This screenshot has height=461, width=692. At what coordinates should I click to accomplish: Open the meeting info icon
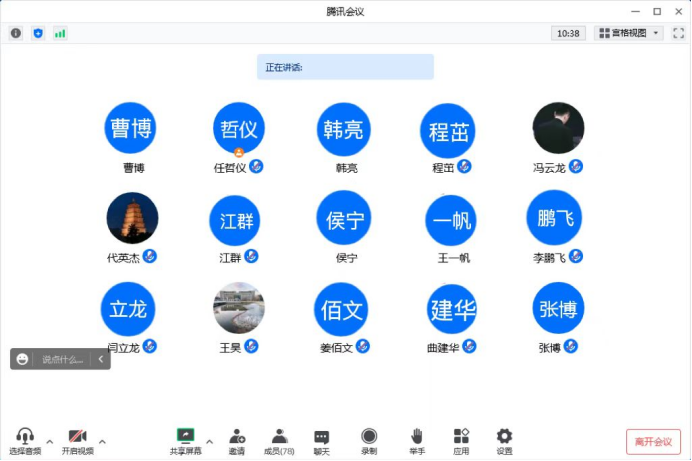(15, 33)
